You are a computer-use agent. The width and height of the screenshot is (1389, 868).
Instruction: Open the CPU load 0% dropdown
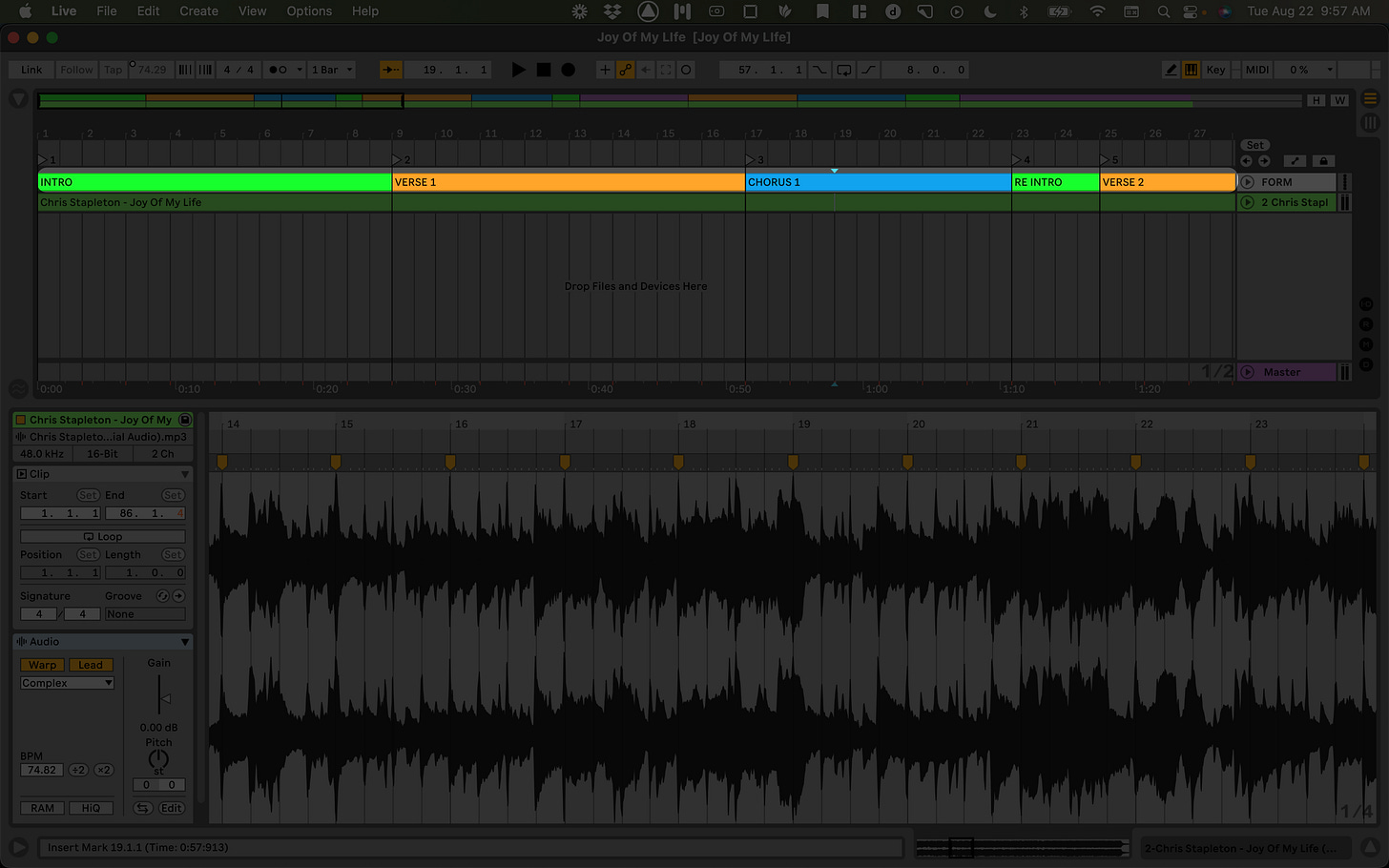pyautogui.click(x=1306, y=70)
